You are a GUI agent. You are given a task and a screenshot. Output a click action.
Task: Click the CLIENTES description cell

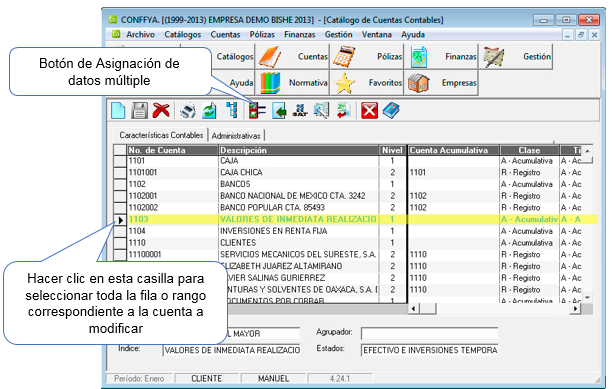299,243
